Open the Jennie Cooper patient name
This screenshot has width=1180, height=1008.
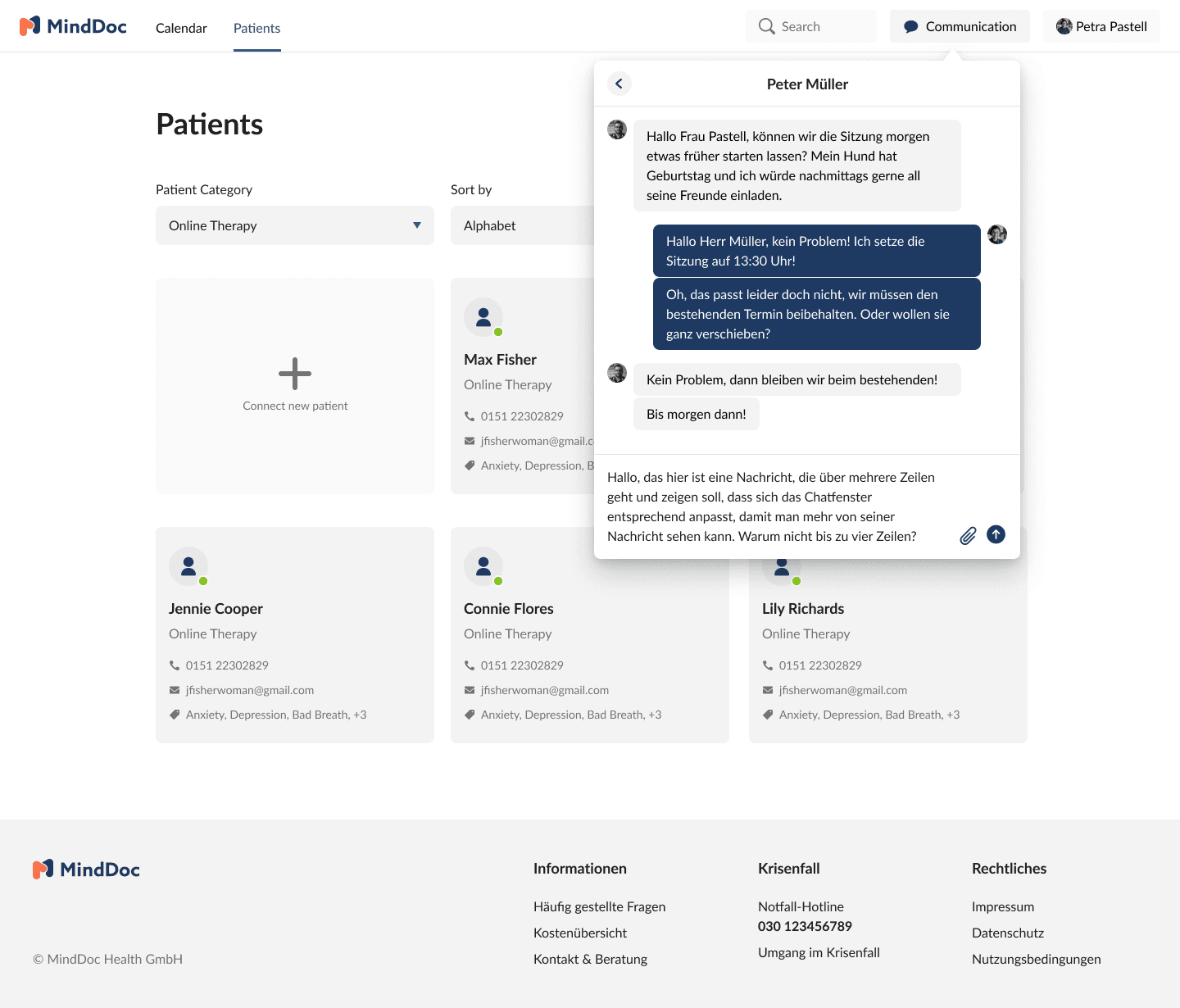216,608
